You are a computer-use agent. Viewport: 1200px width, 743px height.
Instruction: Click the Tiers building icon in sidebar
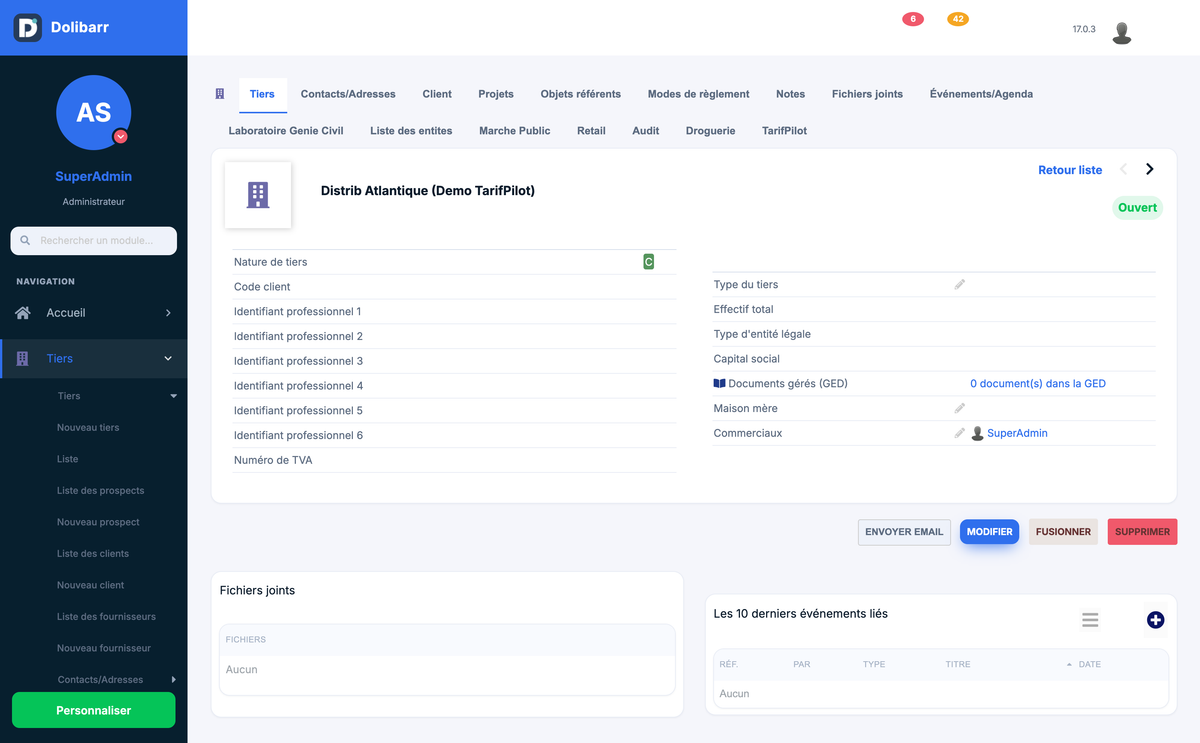(x=23, y=358)
